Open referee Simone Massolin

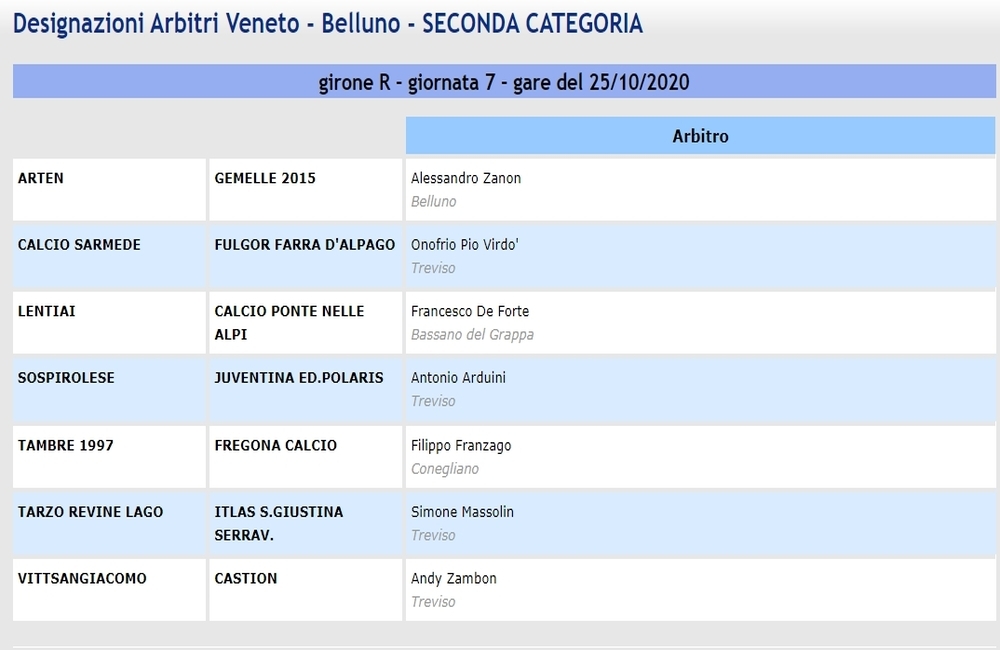[x=462, y=512]
